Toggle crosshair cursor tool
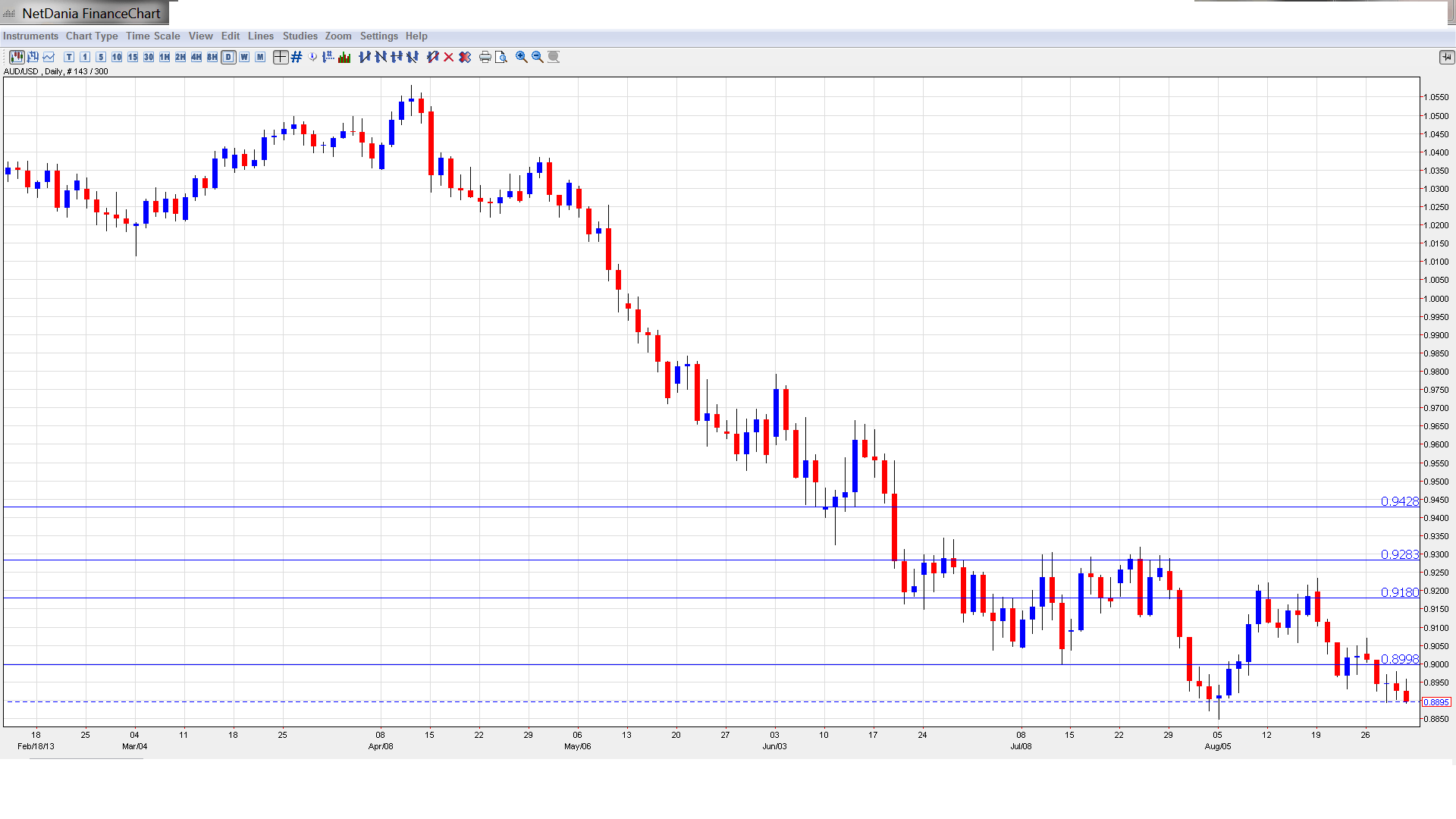The image size is (1456, 819). point(280,57)
